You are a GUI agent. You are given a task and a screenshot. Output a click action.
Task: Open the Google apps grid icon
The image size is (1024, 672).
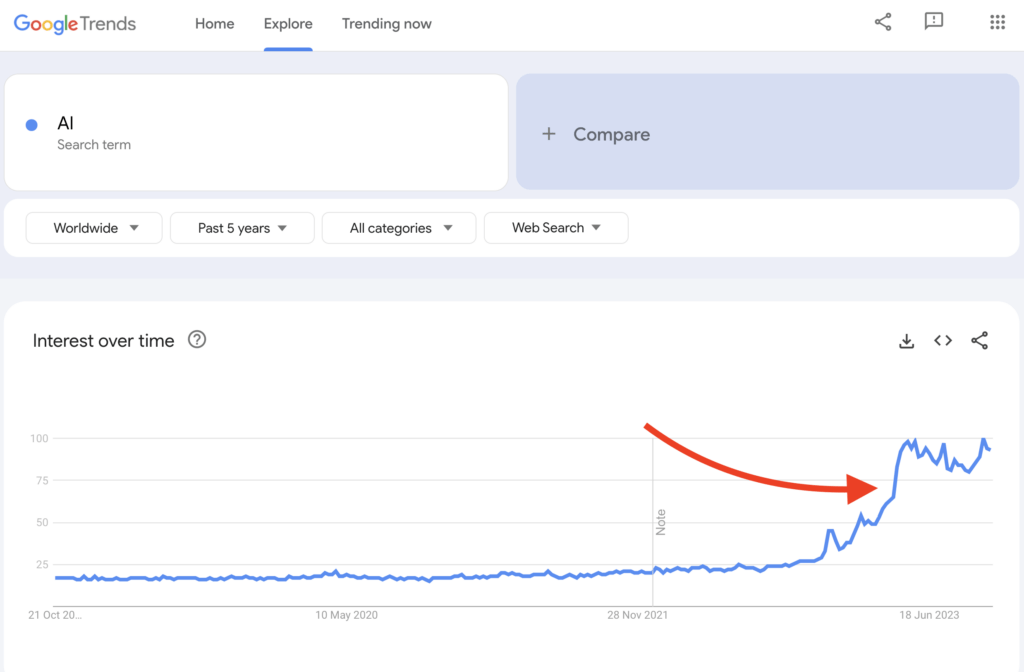(997, 22)
